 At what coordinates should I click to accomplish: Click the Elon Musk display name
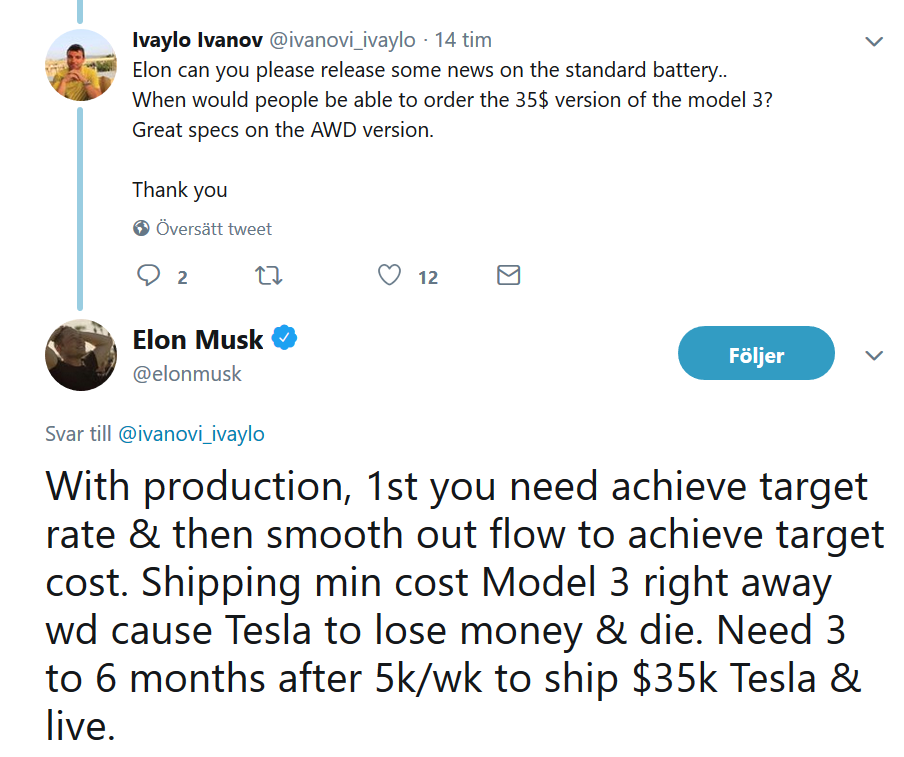click(198, 340)
